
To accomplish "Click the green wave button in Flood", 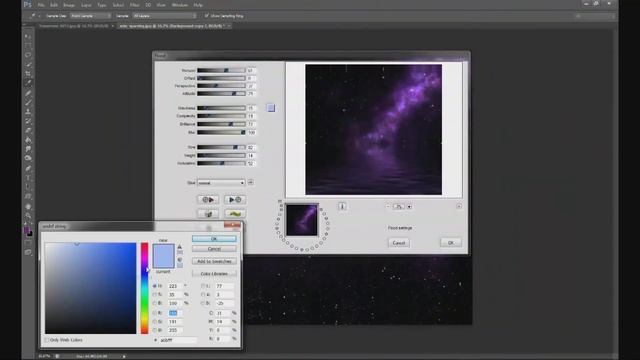I will (235, 213).
